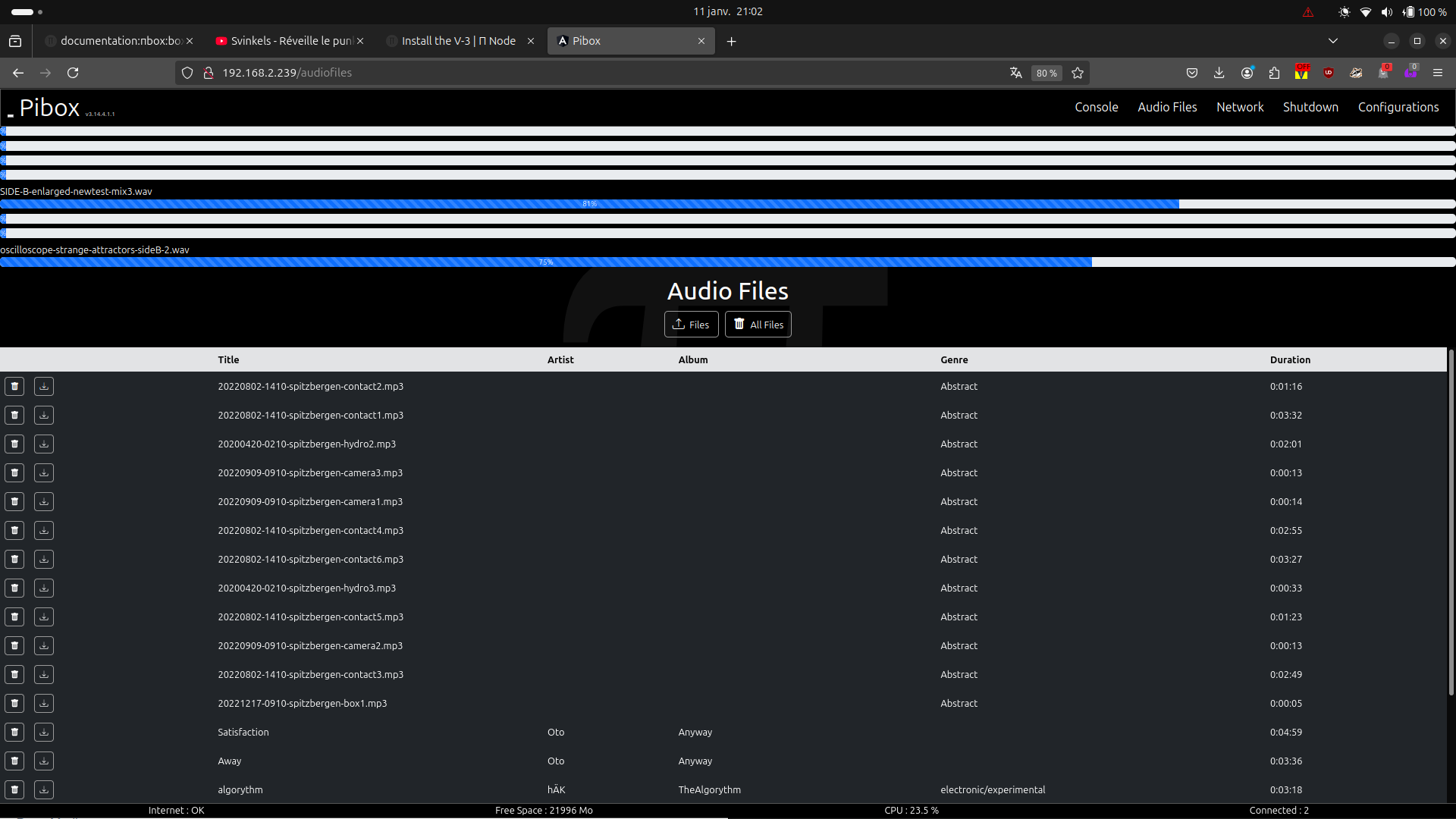Delete 20200420-0210-spitzbergen-hydro2.mp3 with its trash icon

(x=14, y=444)
